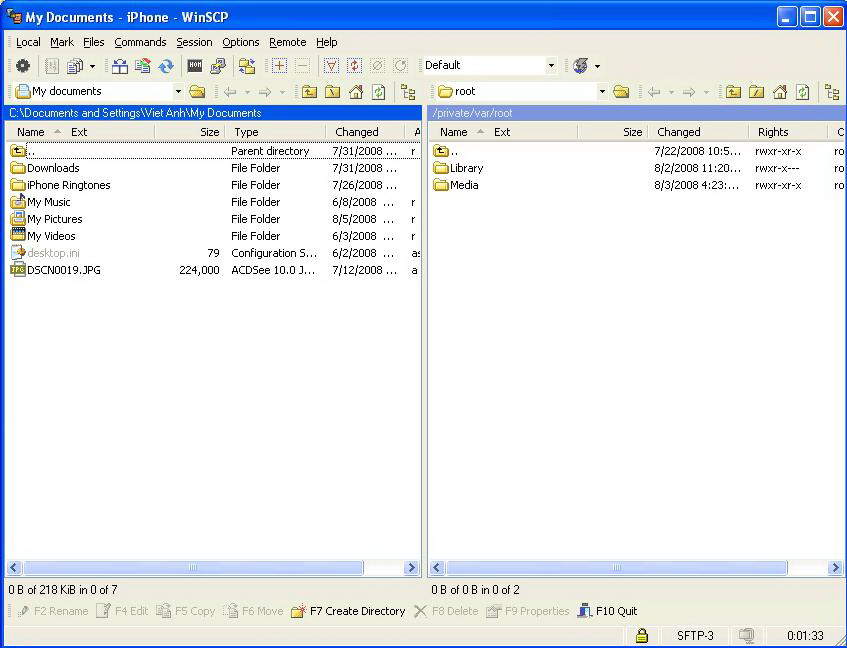Click F6 Move button

(x=253, y=611)
